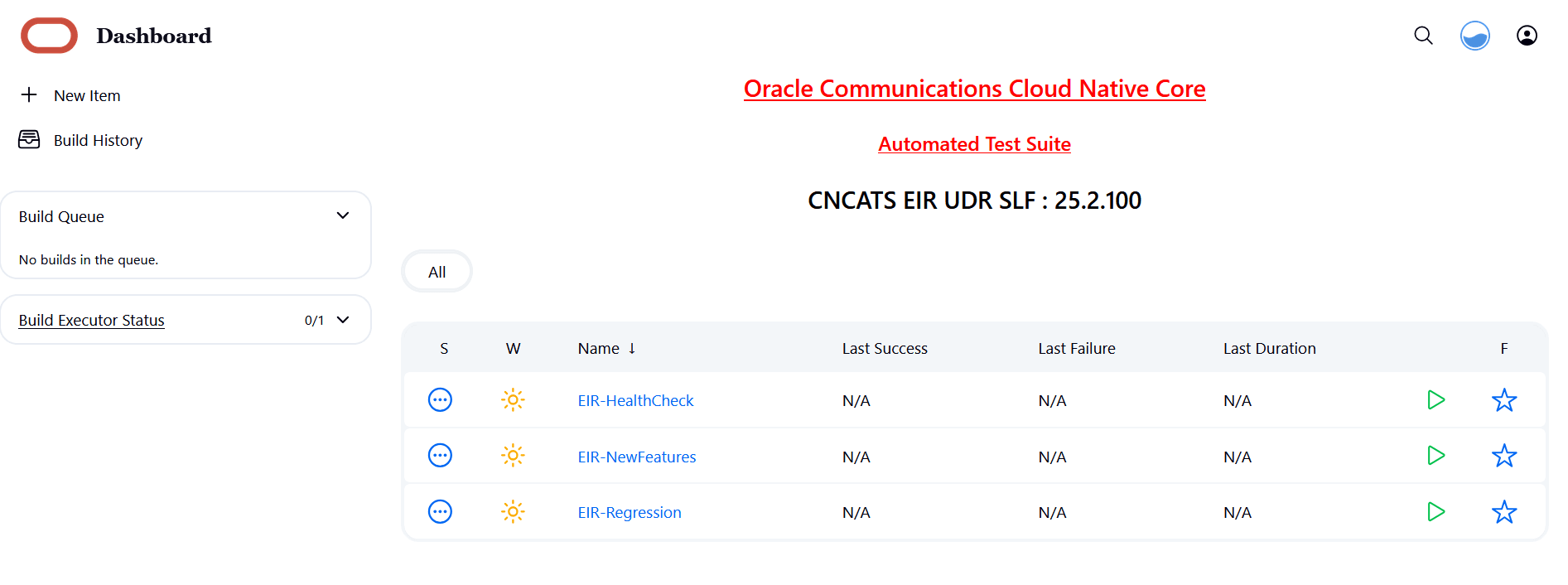Open the search magnifier icon
The height and width of the screenshot is (585, 1568).
1423,36
